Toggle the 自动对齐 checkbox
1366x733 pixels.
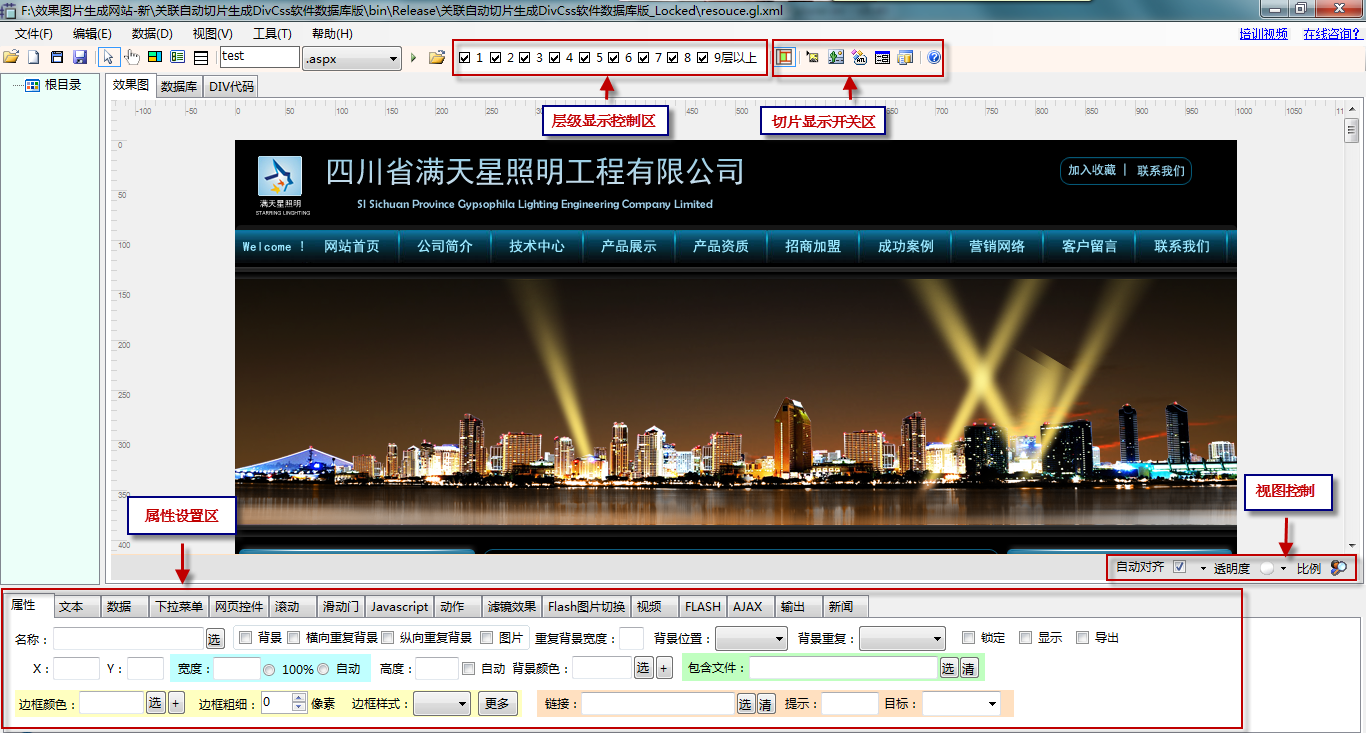(x=1179, y=568)
